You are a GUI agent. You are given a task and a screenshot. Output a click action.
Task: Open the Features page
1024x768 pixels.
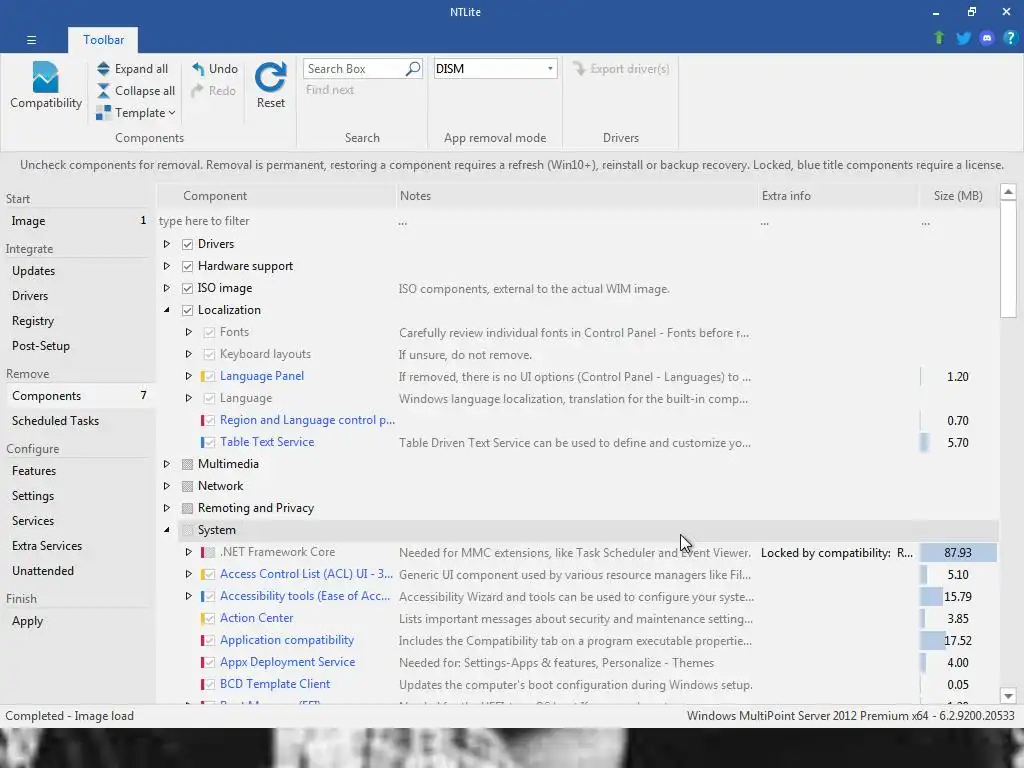click(77, 471)
